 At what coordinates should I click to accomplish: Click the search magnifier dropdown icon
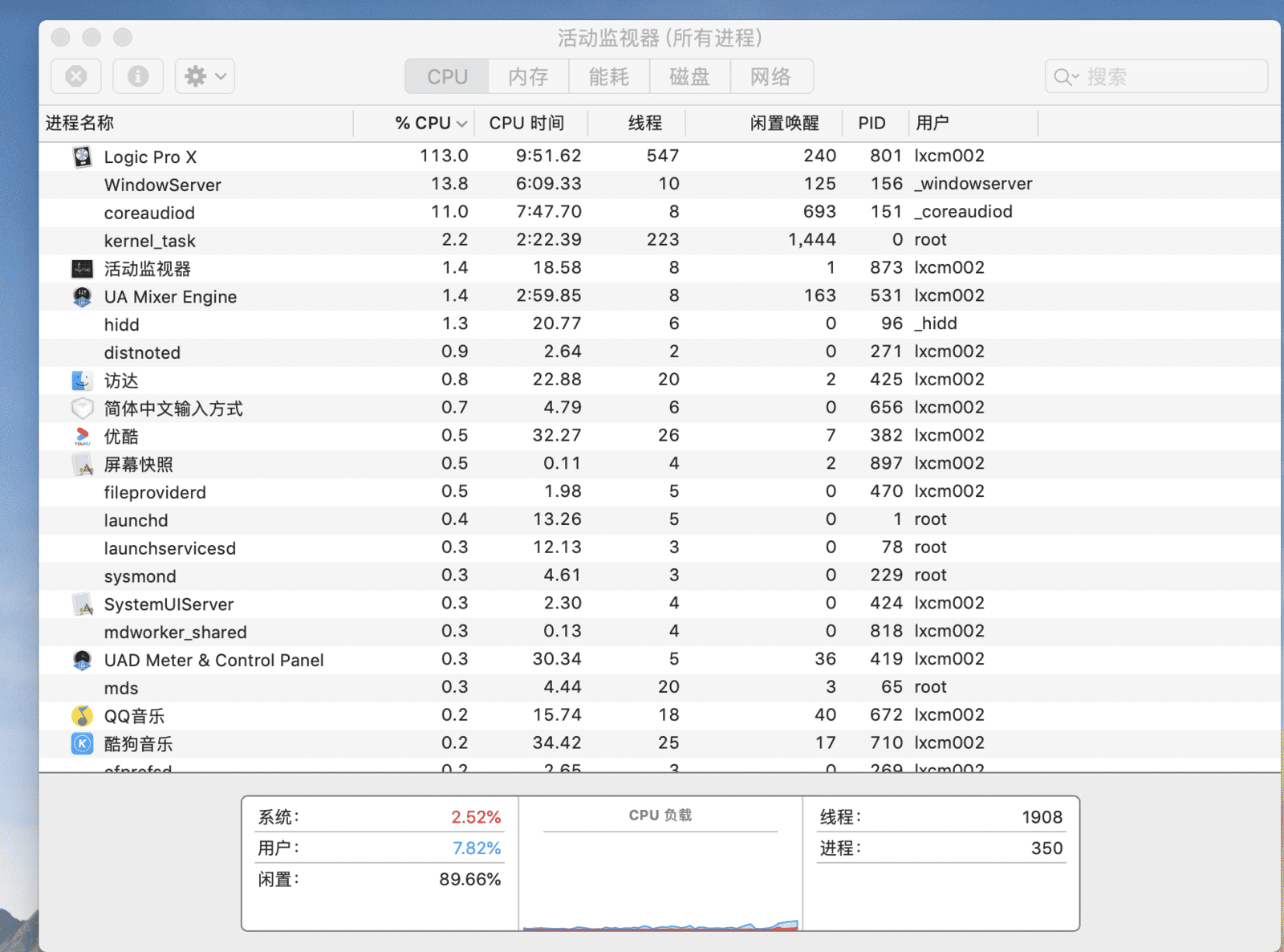tap(1067, 77)
